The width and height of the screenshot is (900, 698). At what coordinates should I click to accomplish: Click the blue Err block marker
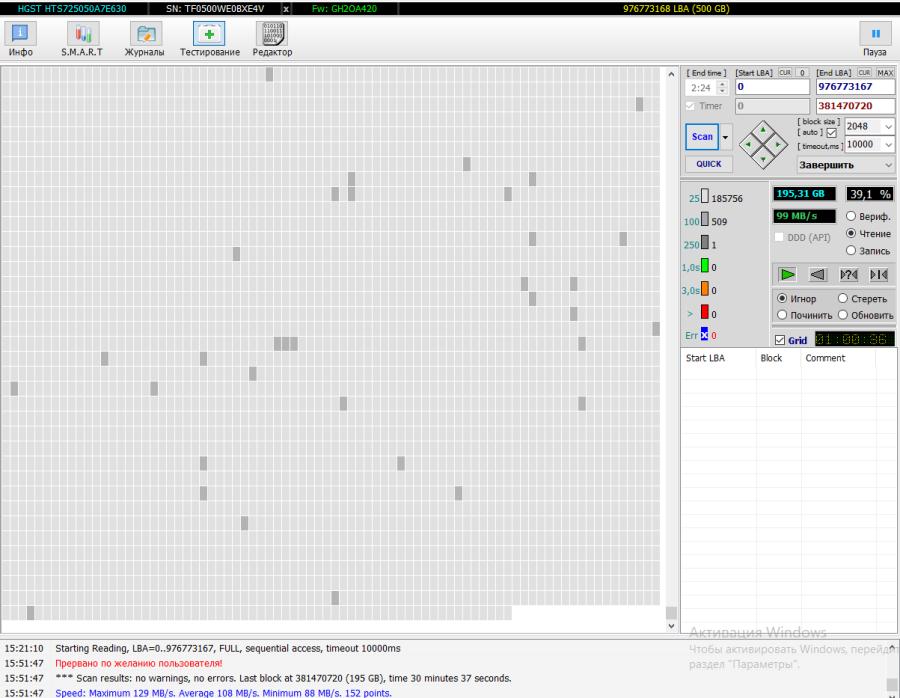(x=704, y=334)
